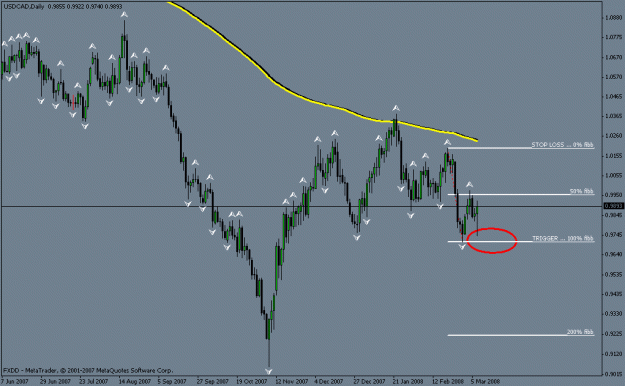This screenshot has width=625, height=386.
Task: Click the 12 Nov 2007 date label
Action: pyautogui.click(x=291, y=382)
